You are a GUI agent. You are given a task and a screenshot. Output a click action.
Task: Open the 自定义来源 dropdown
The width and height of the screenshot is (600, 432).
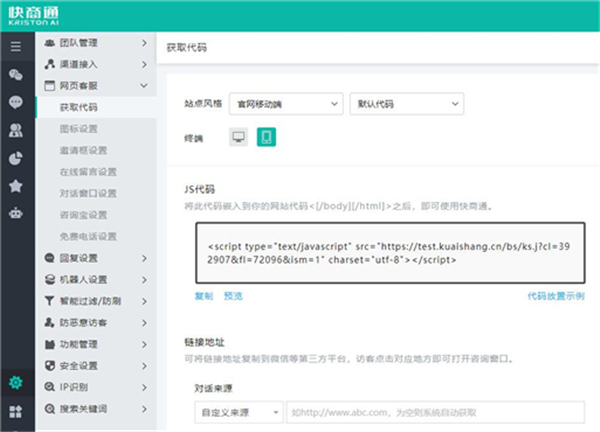click(238, 411)
